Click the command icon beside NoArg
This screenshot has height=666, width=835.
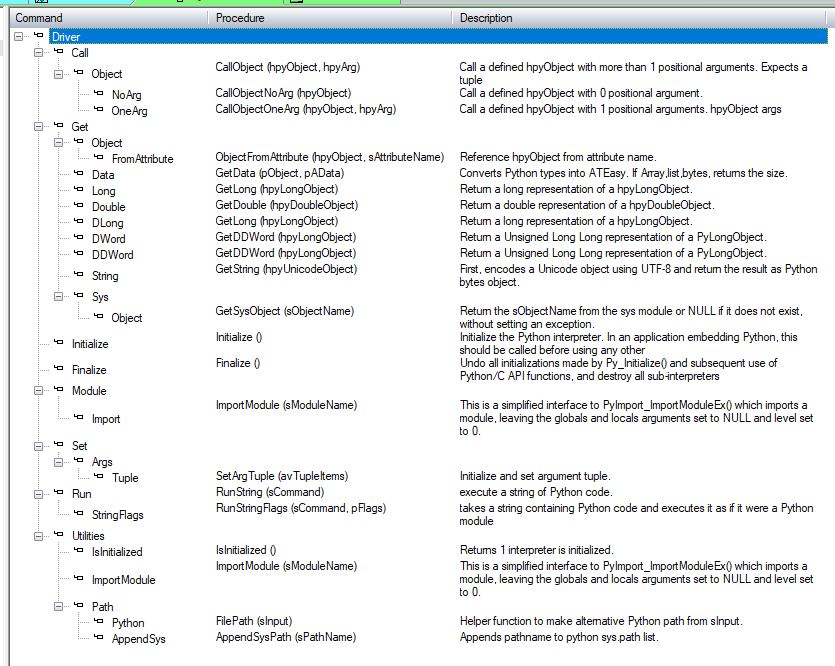point(99,93)
